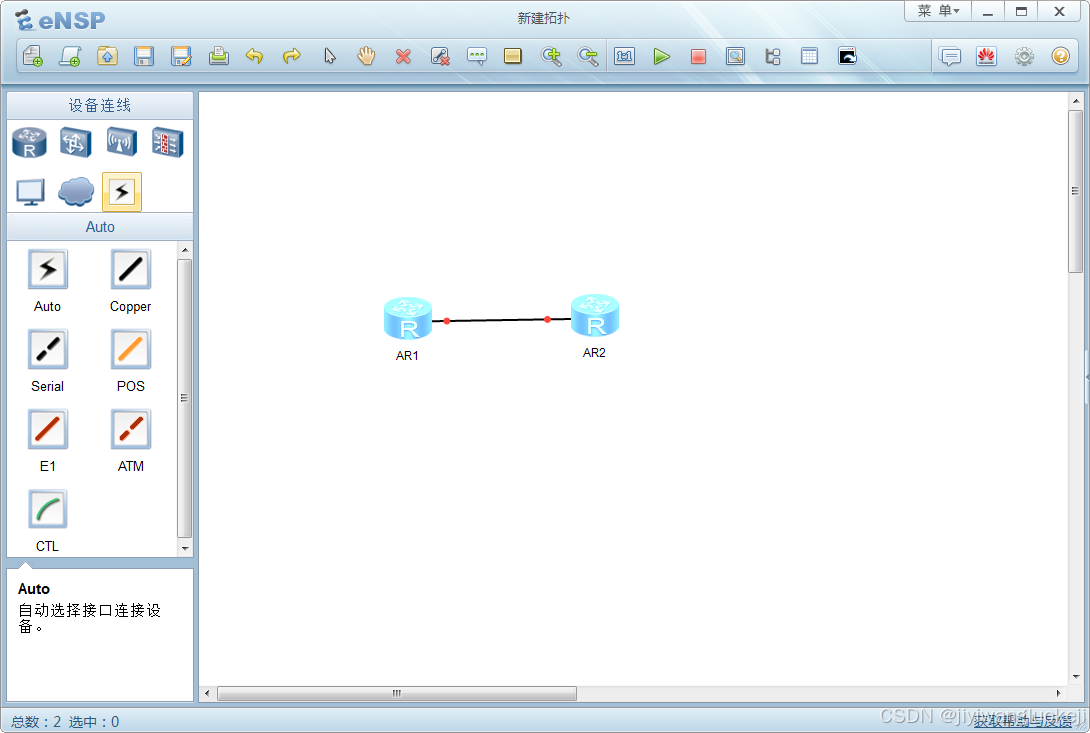Image resolution: width=1090 pixels, height=733 pixels.
Task: Open the Huawei website logo icon
Action: point(986,56)
